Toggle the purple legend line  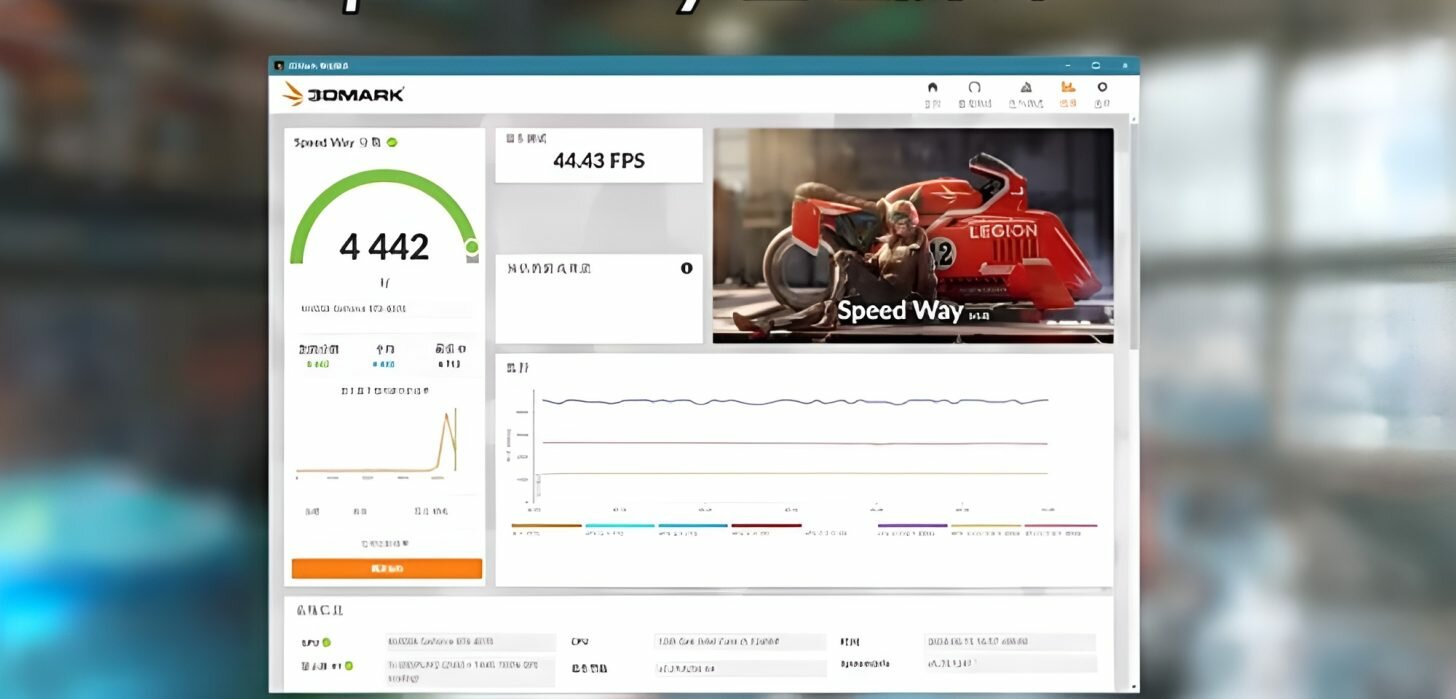(912, 525)
